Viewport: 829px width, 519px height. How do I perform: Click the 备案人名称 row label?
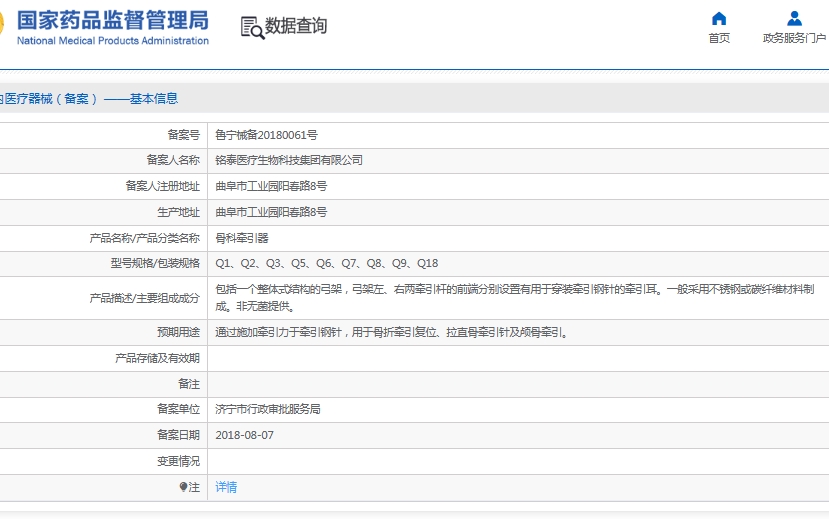click(173, 160)
